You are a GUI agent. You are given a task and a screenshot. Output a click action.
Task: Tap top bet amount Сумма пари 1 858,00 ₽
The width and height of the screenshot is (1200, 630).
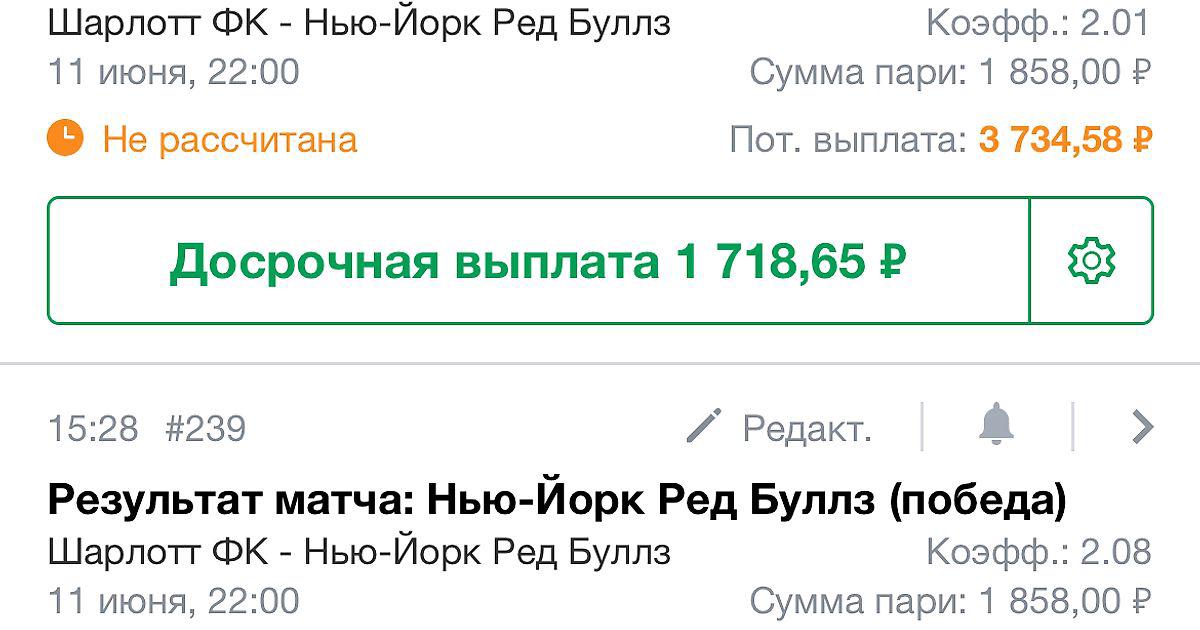(950, 72)
